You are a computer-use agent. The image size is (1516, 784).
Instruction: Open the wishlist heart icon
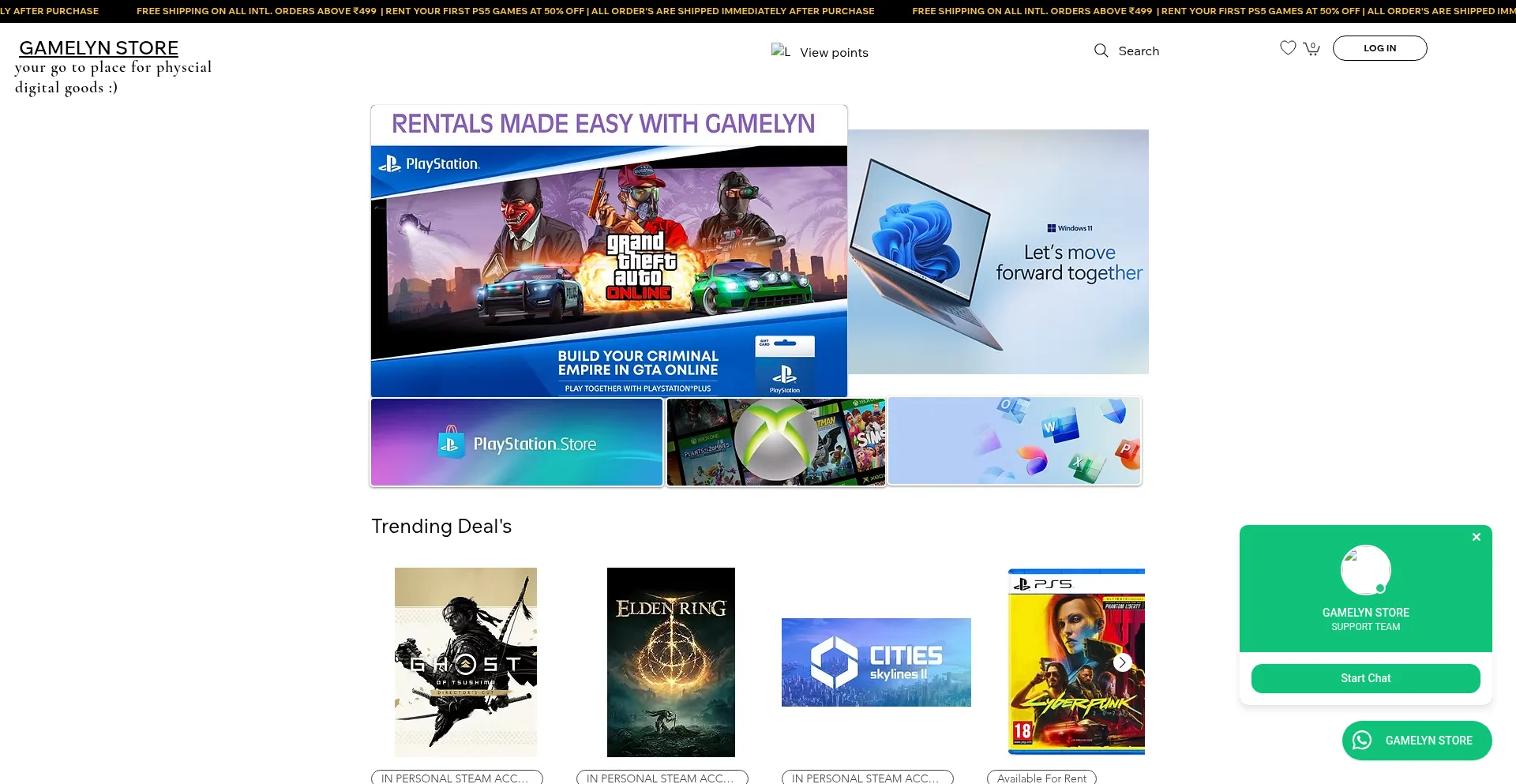1288,48
